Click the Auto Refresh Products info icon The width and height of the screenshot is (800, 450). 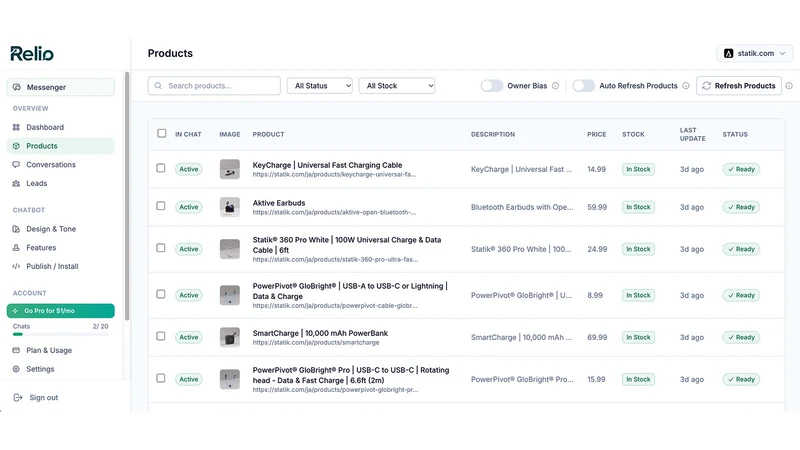pyautogui.click(x=686, y=86)
